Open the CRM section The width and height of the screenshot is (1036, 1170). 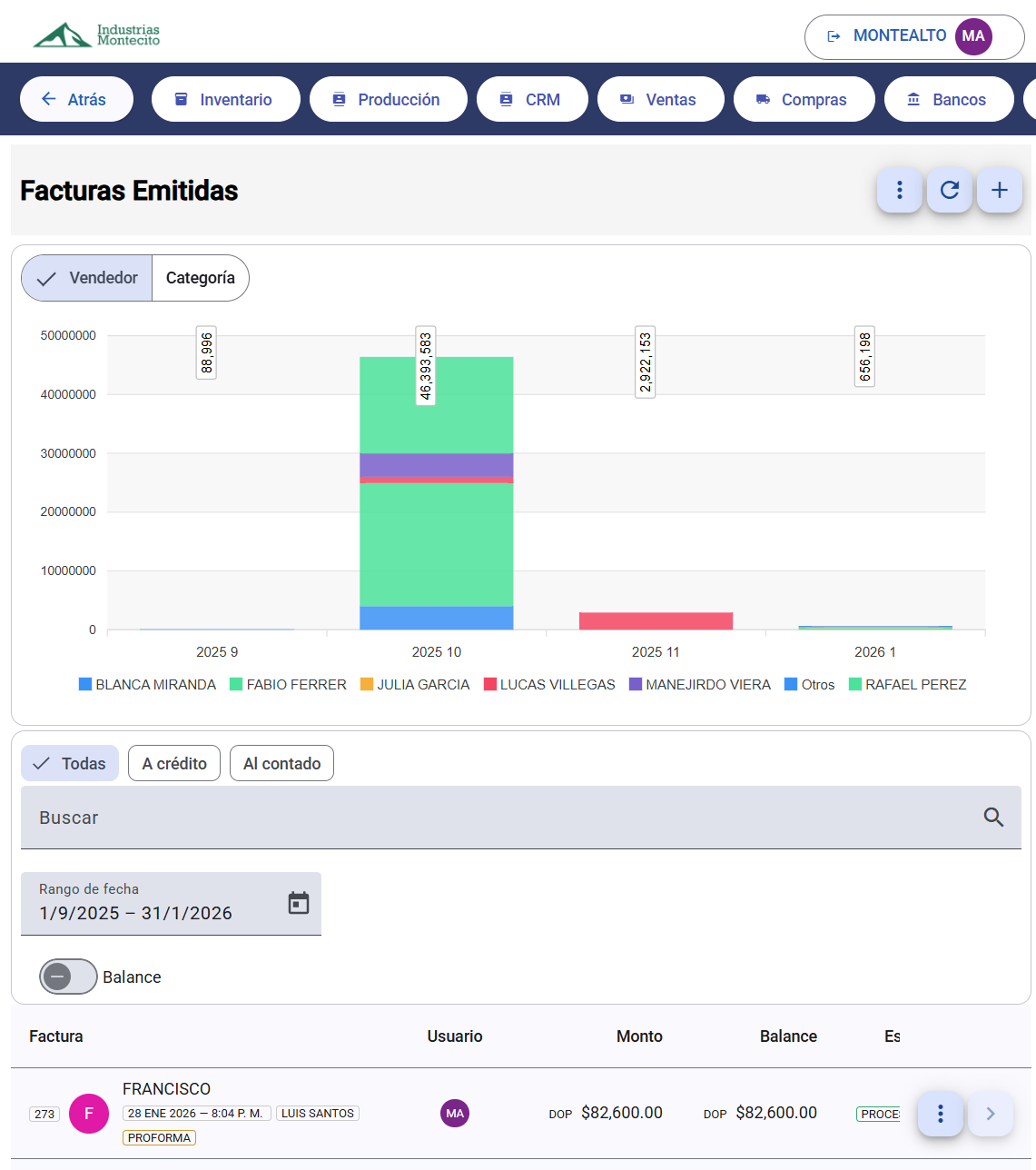click(x=532, y=99)
